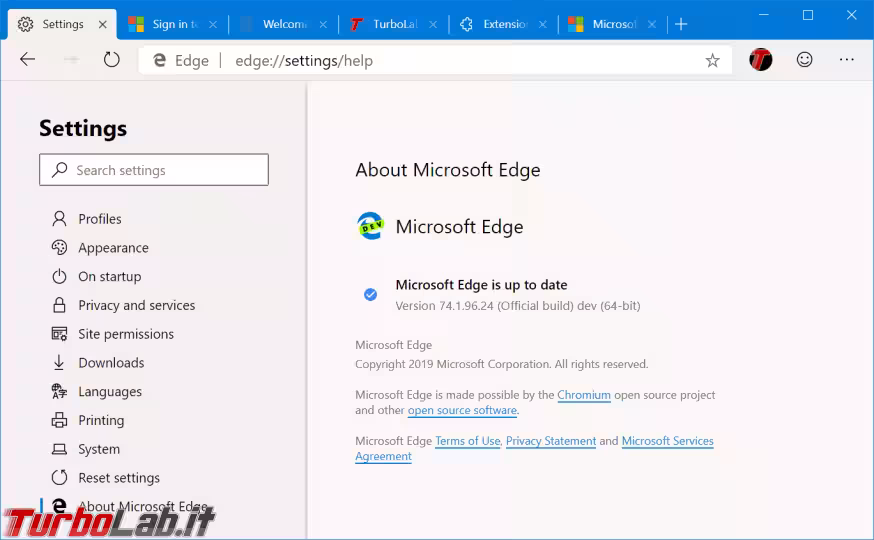Open the open source software link

click(462, 411)
